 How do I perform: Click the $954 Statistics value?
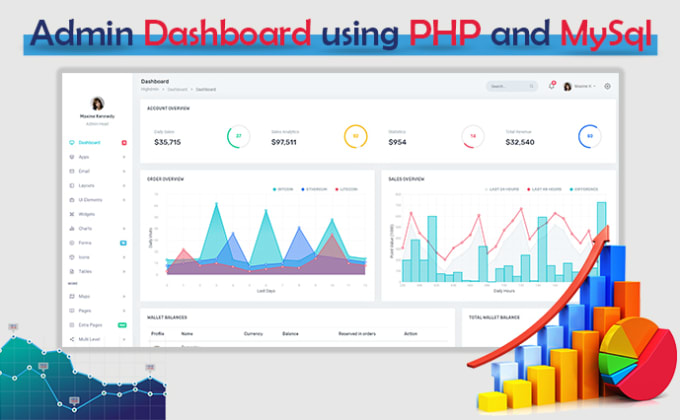pyautogui.click(x=397, y=142)
